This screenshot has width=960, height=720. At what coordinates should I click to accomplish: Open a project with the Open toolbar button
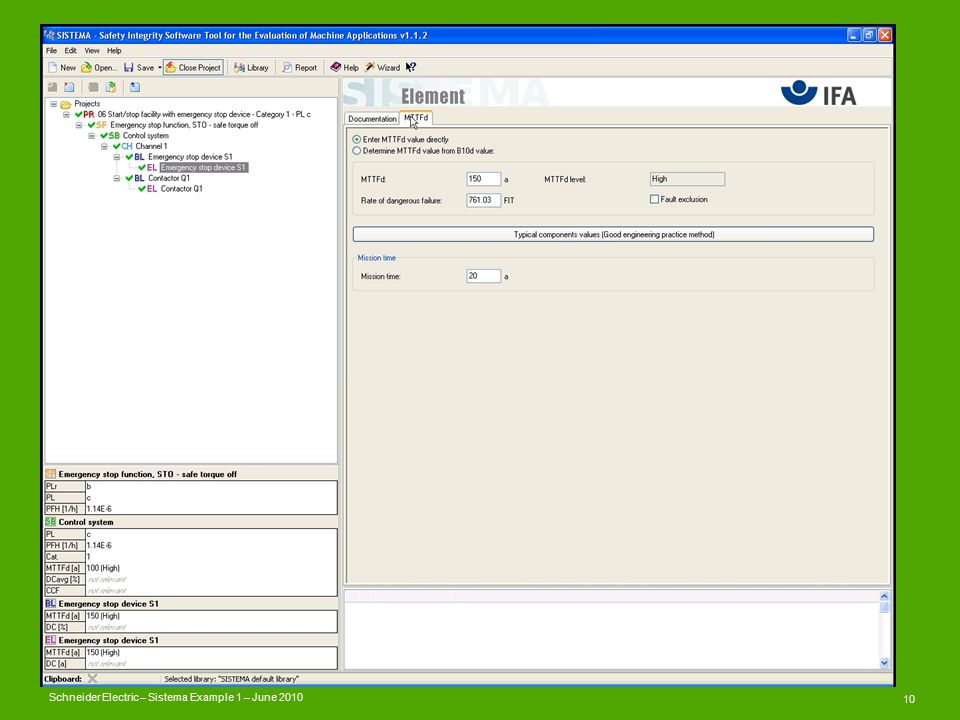tap(99, 67)
